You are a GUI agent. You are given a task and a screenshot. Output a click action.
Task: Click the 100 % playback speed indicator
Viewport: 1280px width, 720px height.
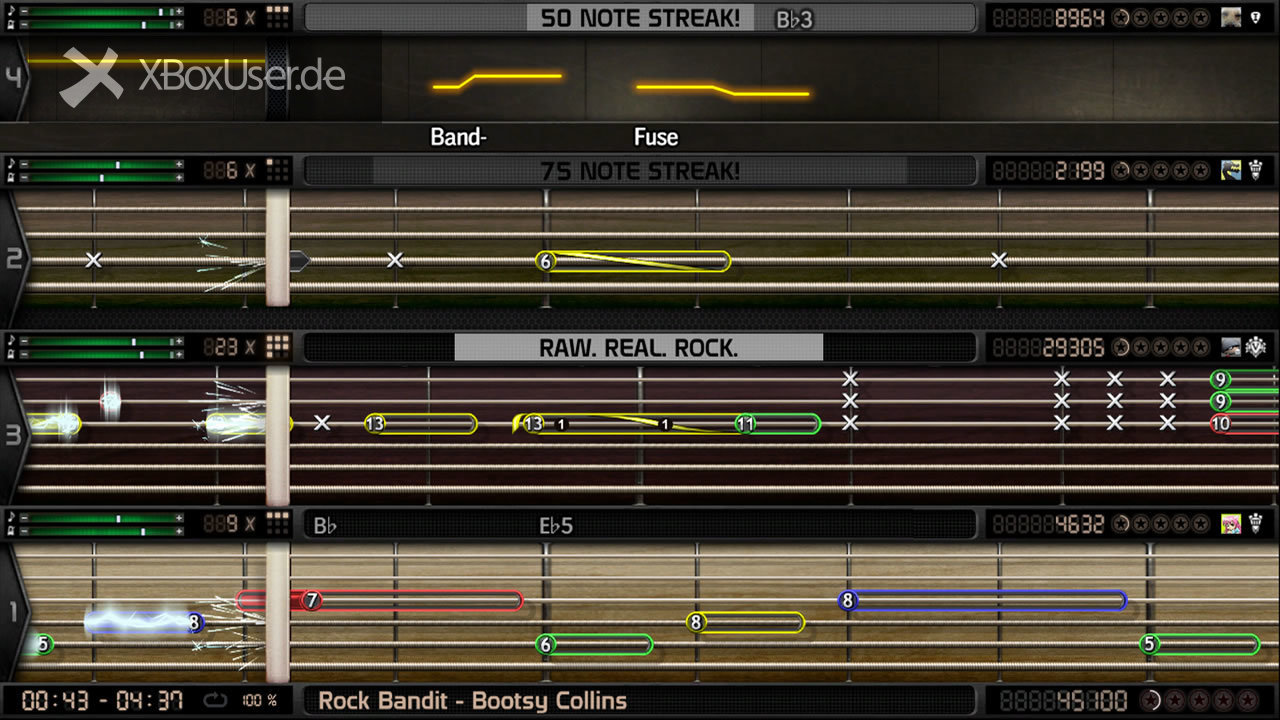click(259, 700)
